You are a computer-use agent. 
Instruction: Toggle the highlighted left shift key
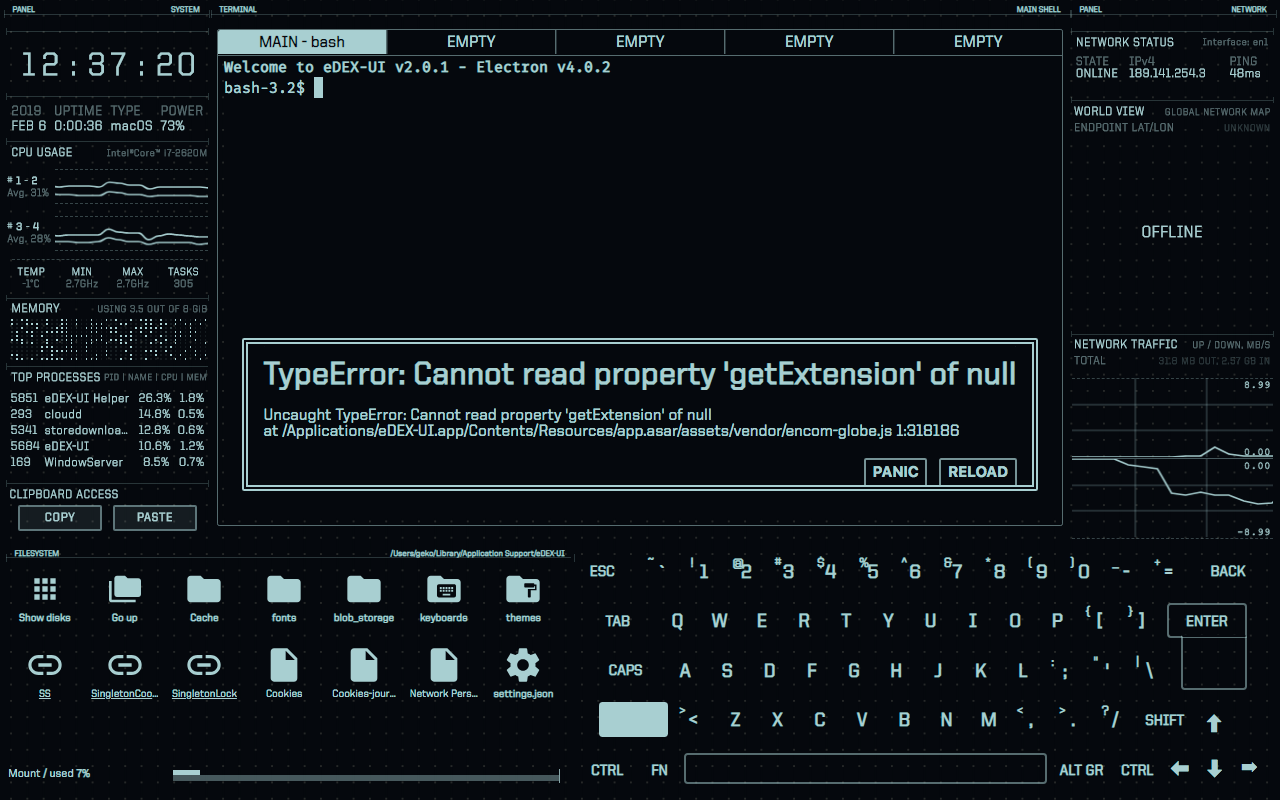(633, 720)
